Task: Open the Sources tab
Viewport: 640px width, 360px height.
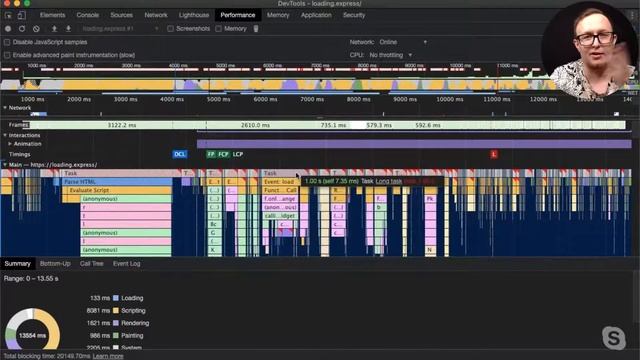Action: (122, 15)
